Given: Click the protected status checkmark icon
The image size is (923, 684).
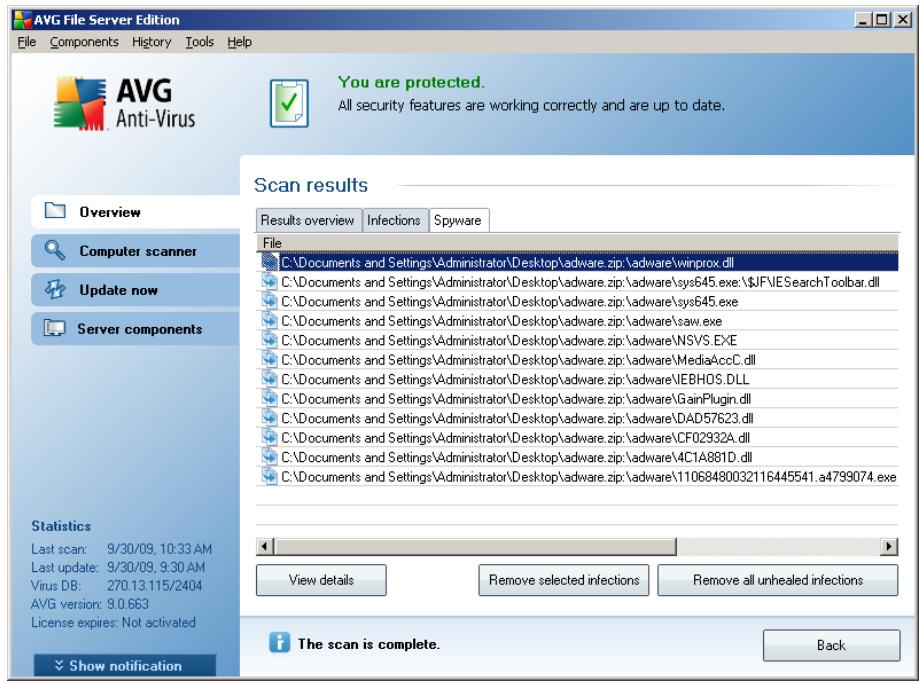Looking at the screenshot, I should [289, 103].
